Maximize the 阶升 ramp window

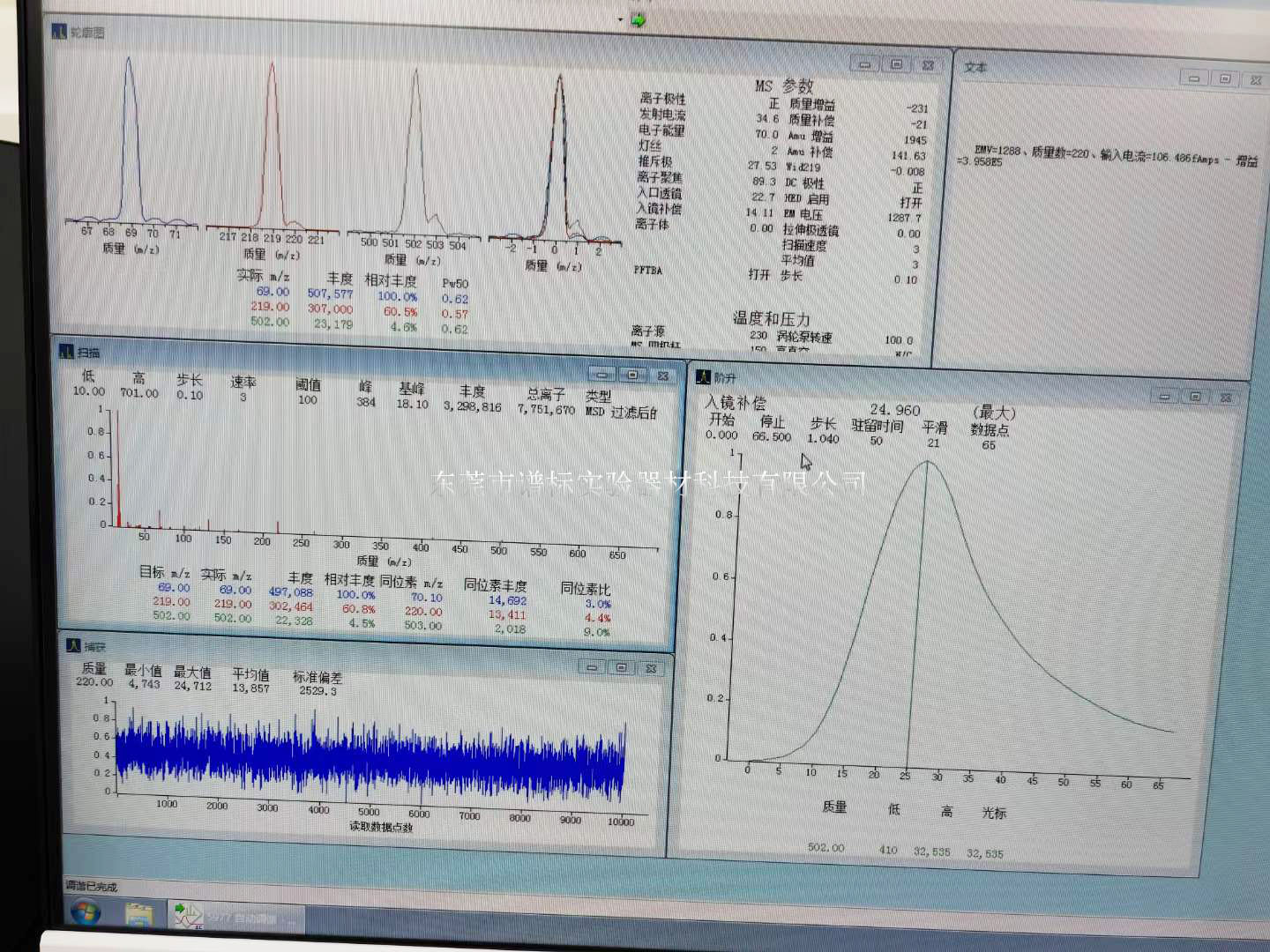[1195, 397]
